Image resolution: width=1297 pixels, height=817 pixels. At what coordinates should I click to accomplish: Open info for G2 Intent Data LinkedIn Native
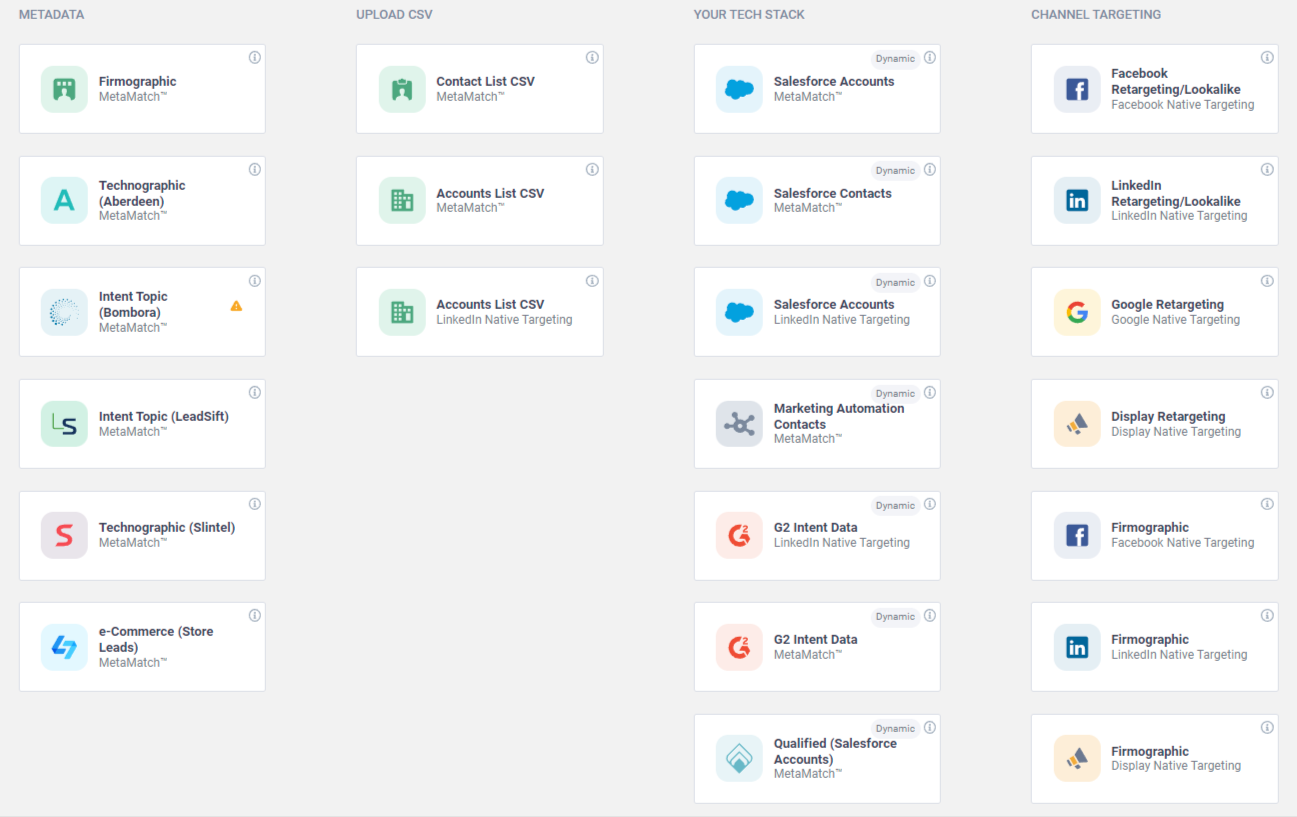[930, 504]
